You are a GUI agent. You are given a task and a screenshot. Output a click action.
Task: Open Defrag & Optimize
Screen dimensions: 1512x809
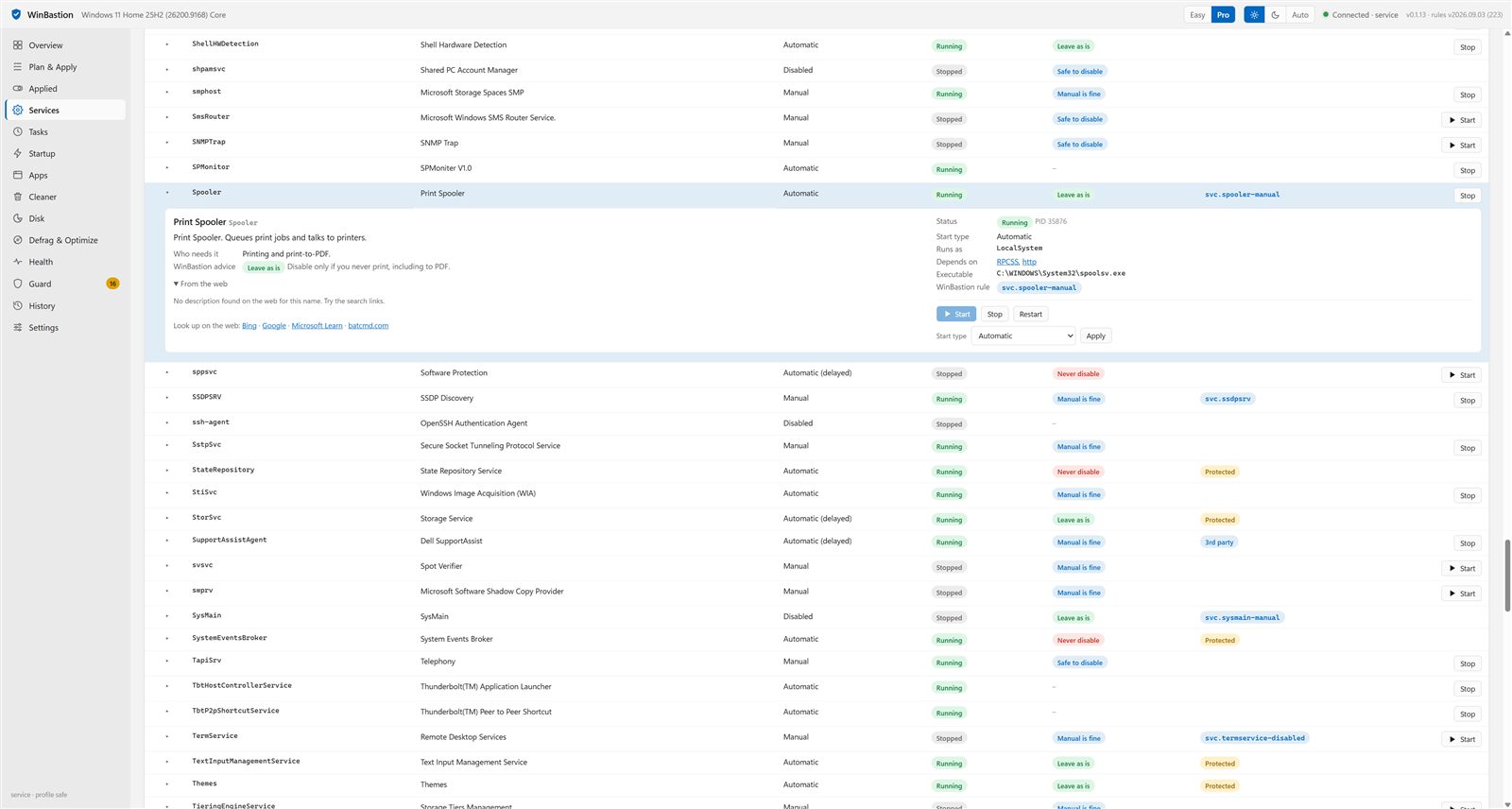(x=65, y=240)
